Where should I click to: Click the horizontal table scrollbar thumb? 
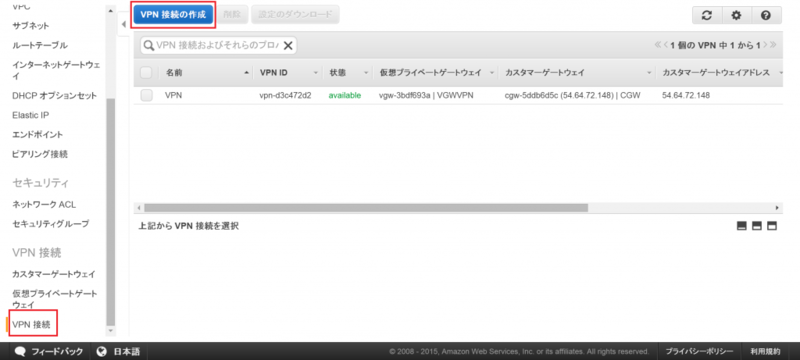click(366, 208)
